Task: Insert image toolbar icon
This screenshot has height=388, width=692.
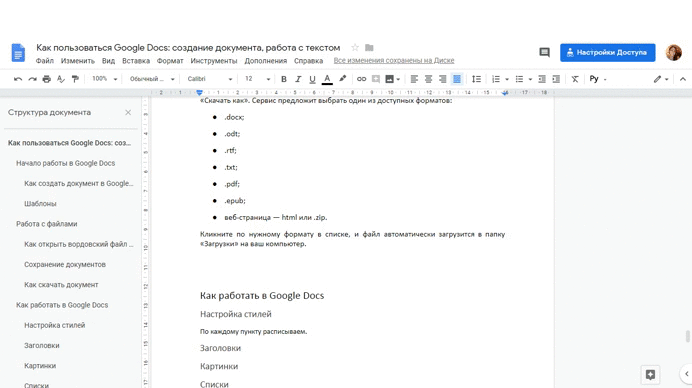Action: (x=389, y=79)
